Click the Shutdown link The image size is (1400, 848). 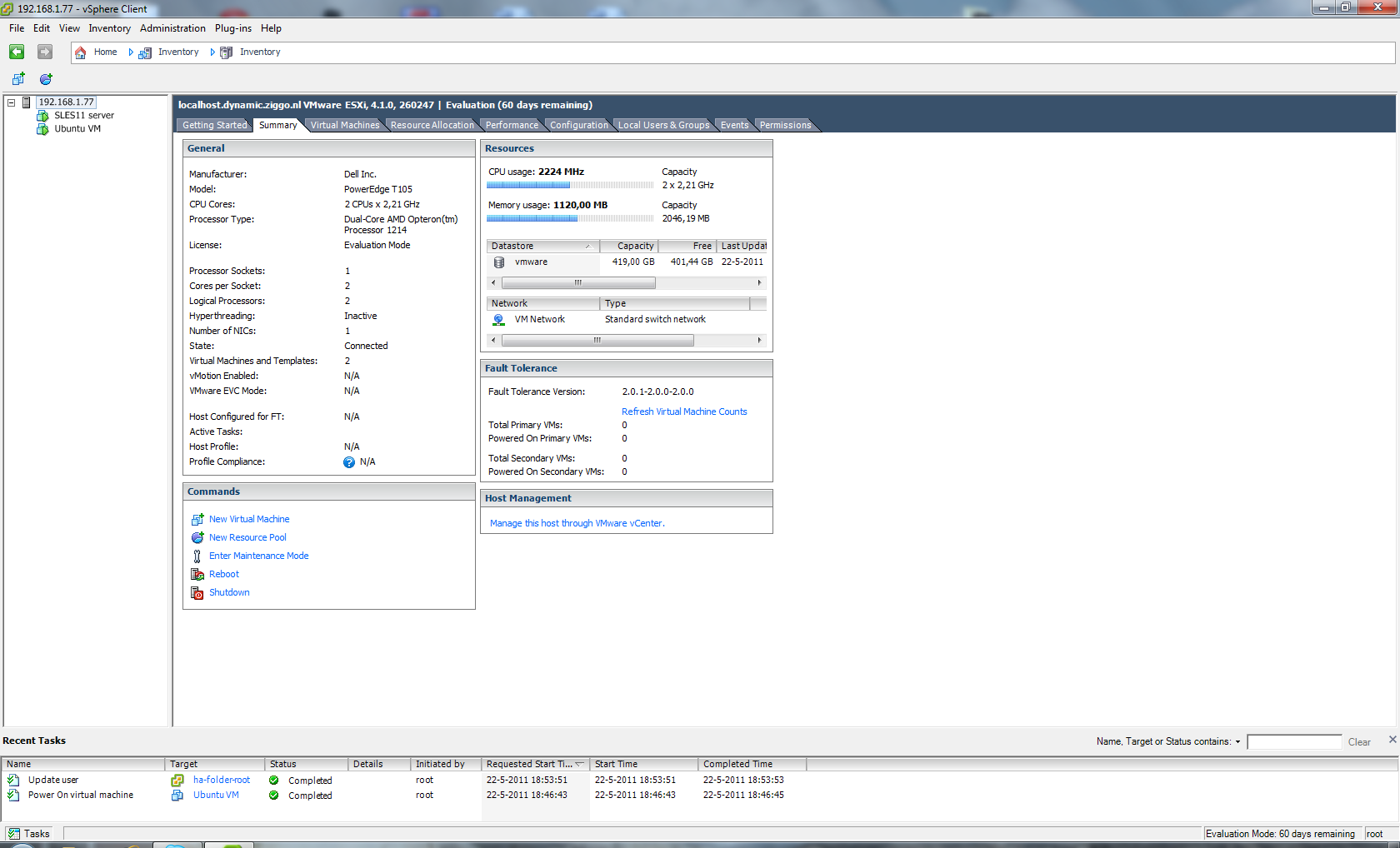(x=229, y=592)
